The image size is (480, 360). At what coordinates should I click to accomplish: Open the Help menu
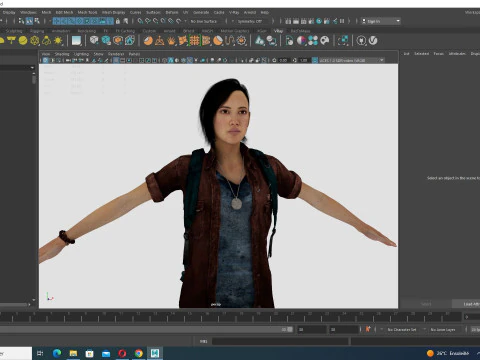(265, 12)
